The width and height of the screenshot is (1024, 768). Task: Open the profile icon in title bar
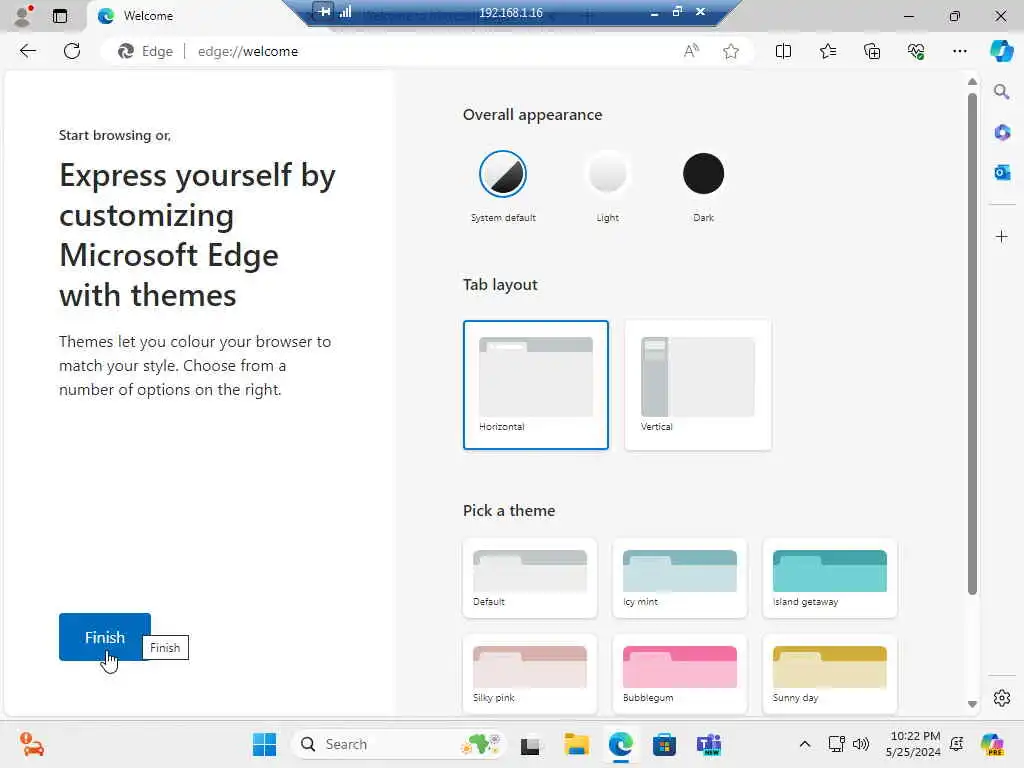[x=24, y=16]
